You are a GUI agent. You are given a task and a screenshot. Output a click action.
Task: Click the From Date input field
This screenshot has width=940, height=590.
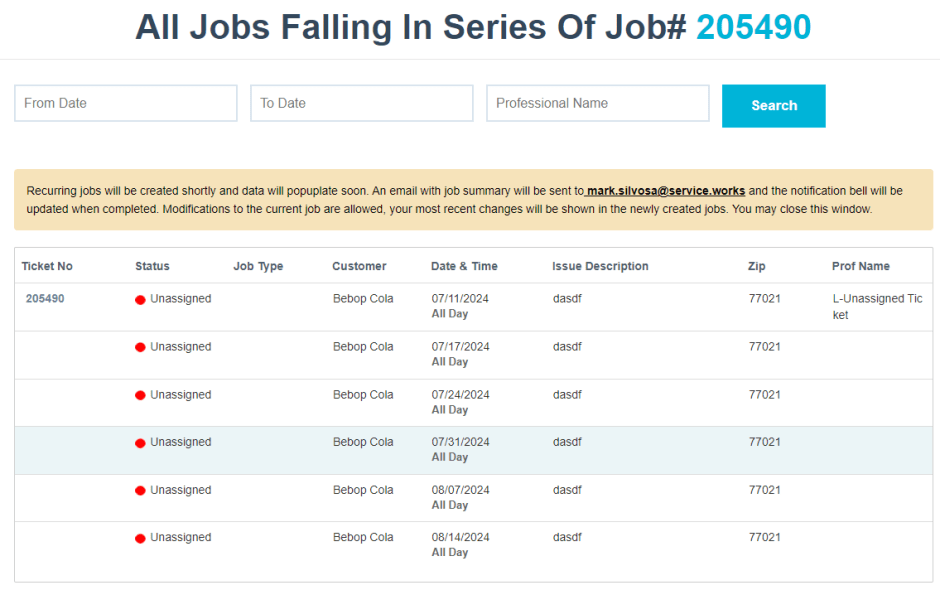point(125,103)
